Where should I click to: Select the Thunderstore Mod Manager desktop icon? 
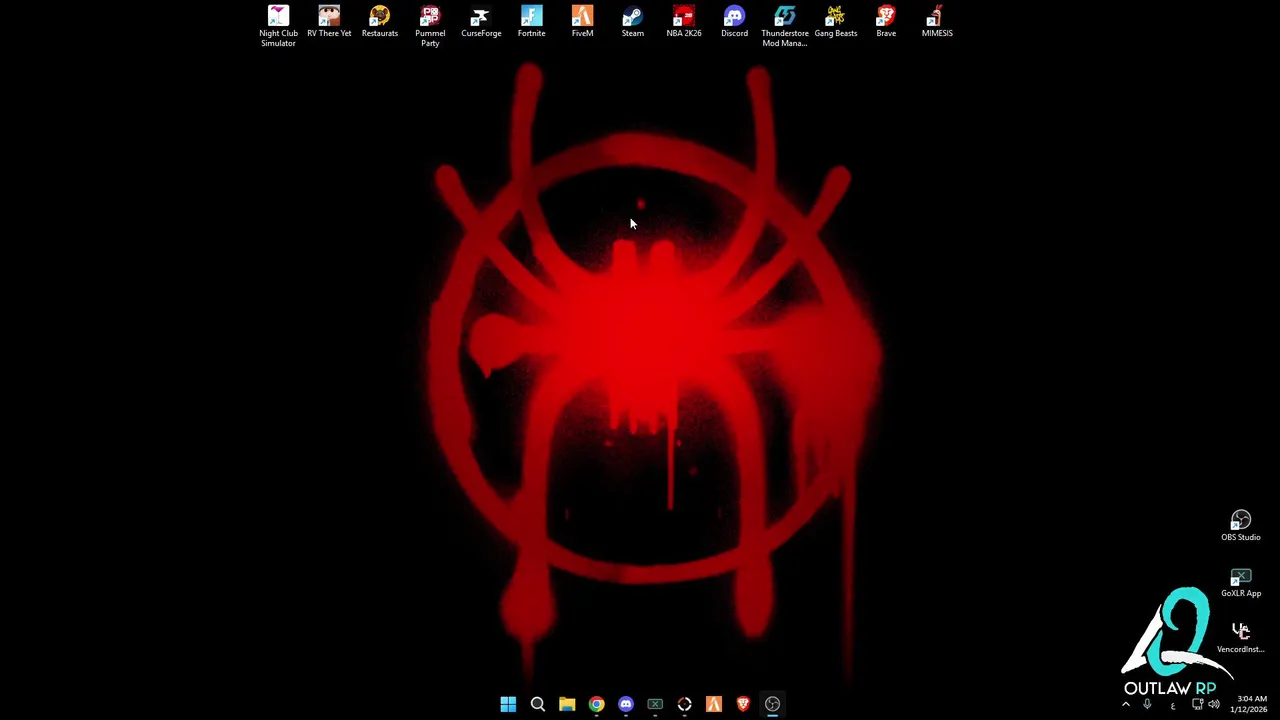pos(785,26)
